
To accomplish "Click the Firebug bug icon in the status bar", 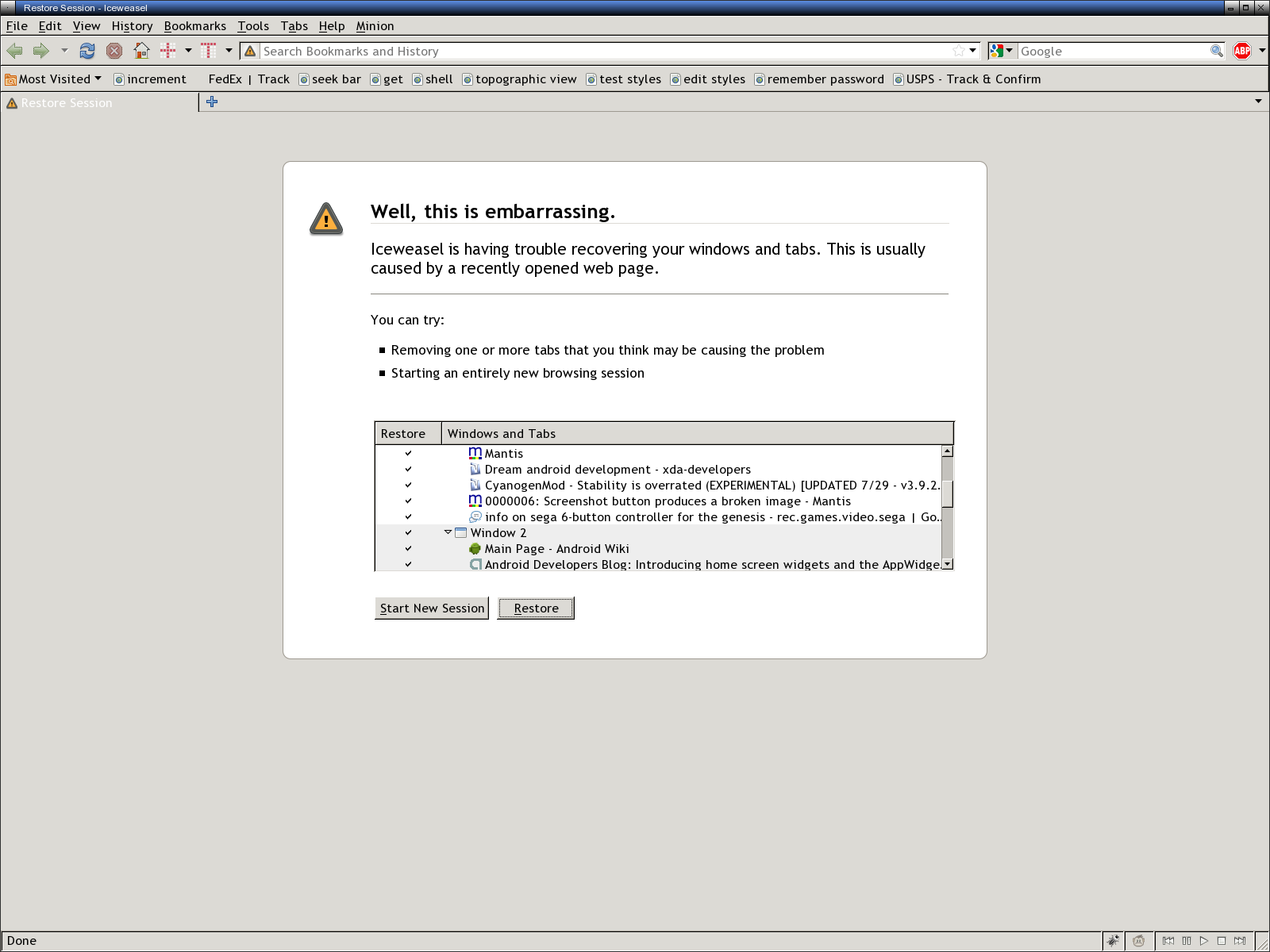I will (x=1114, y=941).
